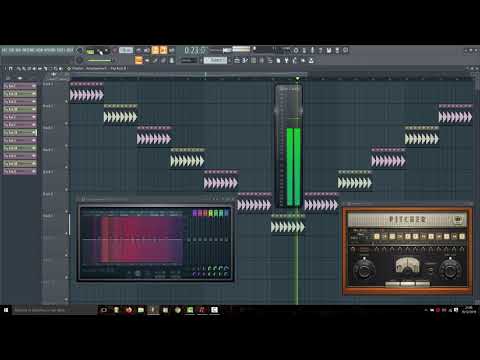Select the purple band 1 token in EQ
Image resolution: width=480 pixels, height=360 pixels.
pyautogui.click(x=195, y=213)
